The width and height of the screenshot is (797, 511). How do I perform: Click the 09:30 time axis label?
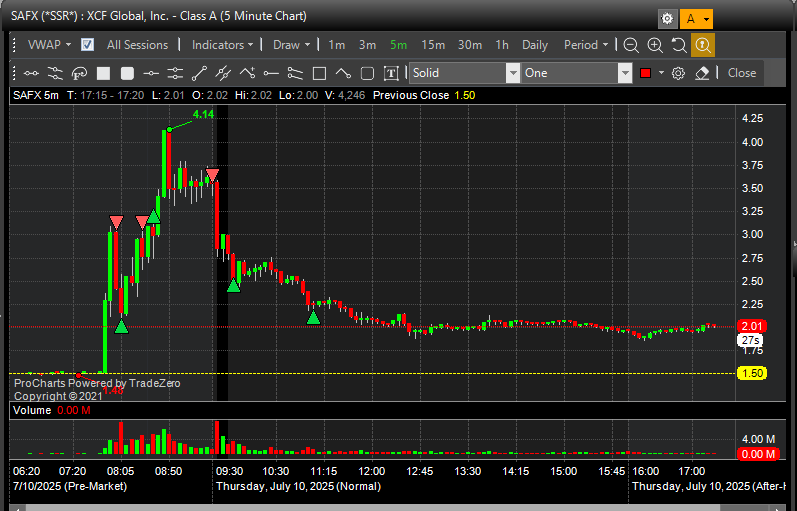point(229,471)
